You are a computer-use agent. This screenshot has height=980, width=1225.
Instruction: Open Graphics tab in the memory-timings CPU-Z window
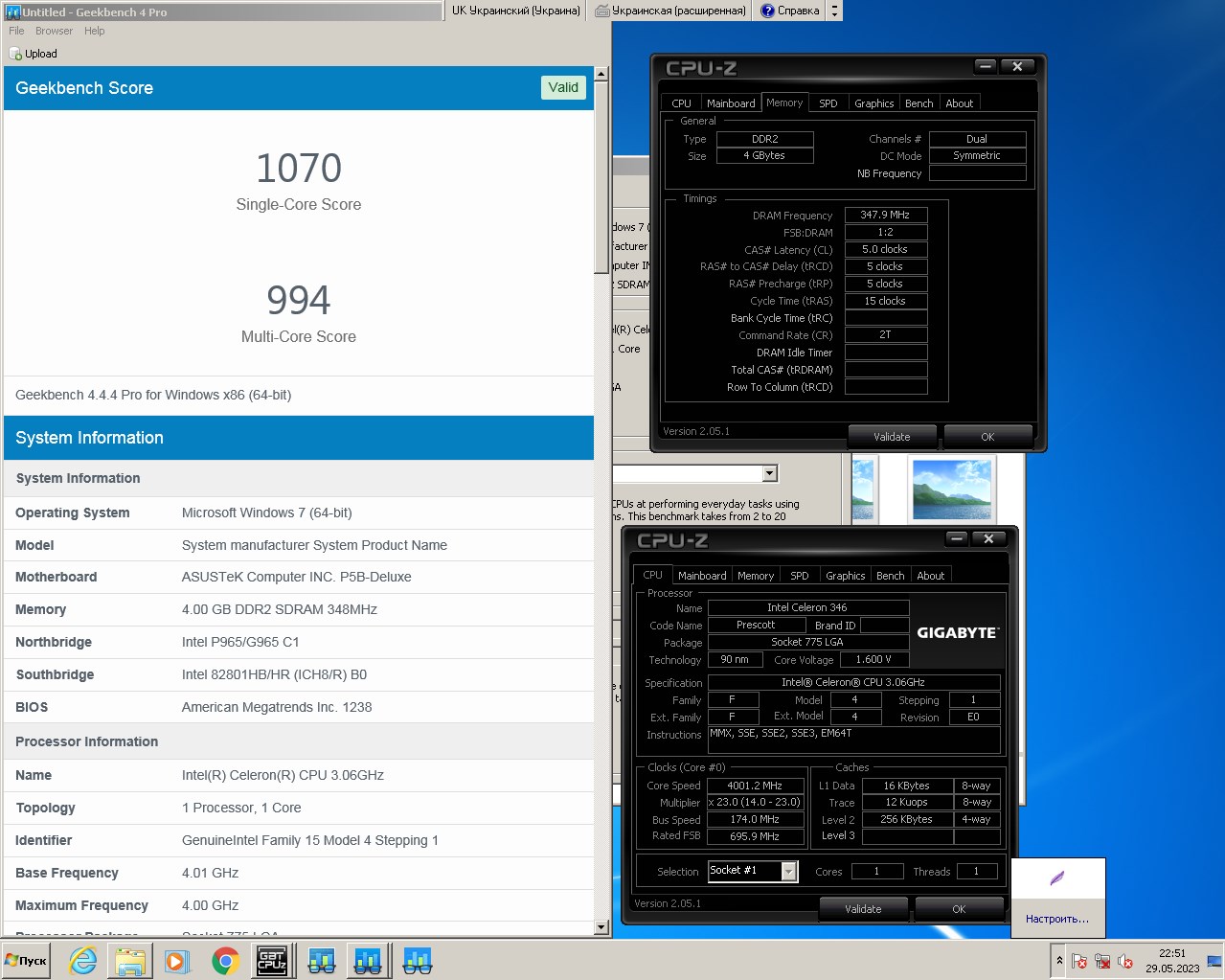pyautogui.click(x=873, y=103)
